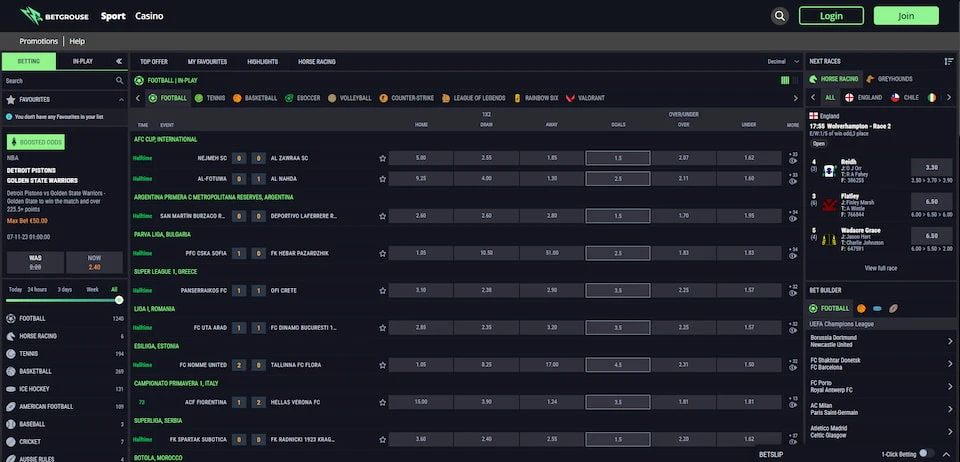This screenshot has width=960, height=462.
Task: Click the sidebar search magnifier icon
Action: coord(119,81)
